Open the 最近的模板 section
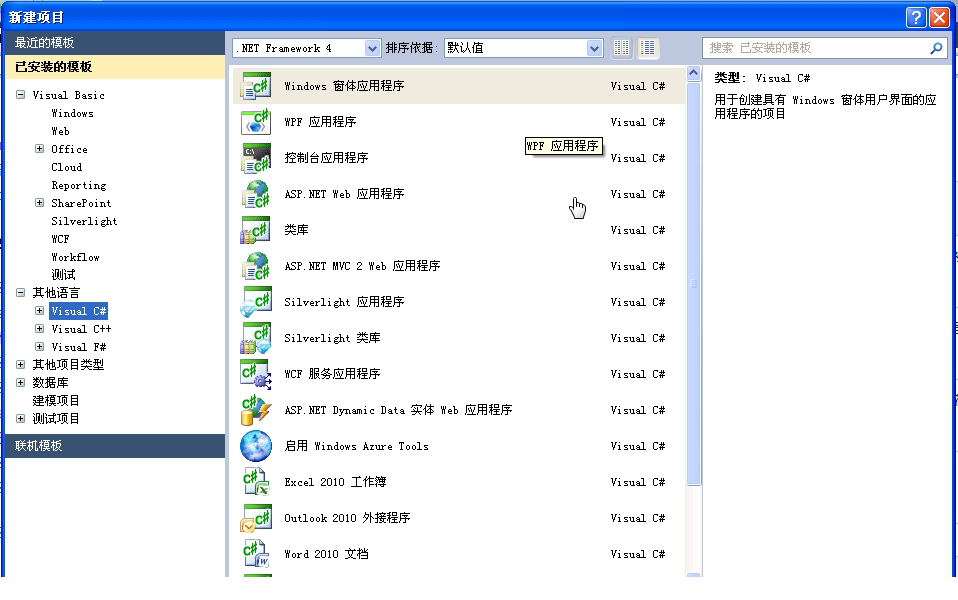Viewport: 958px width, 600px height. point(115,43)
